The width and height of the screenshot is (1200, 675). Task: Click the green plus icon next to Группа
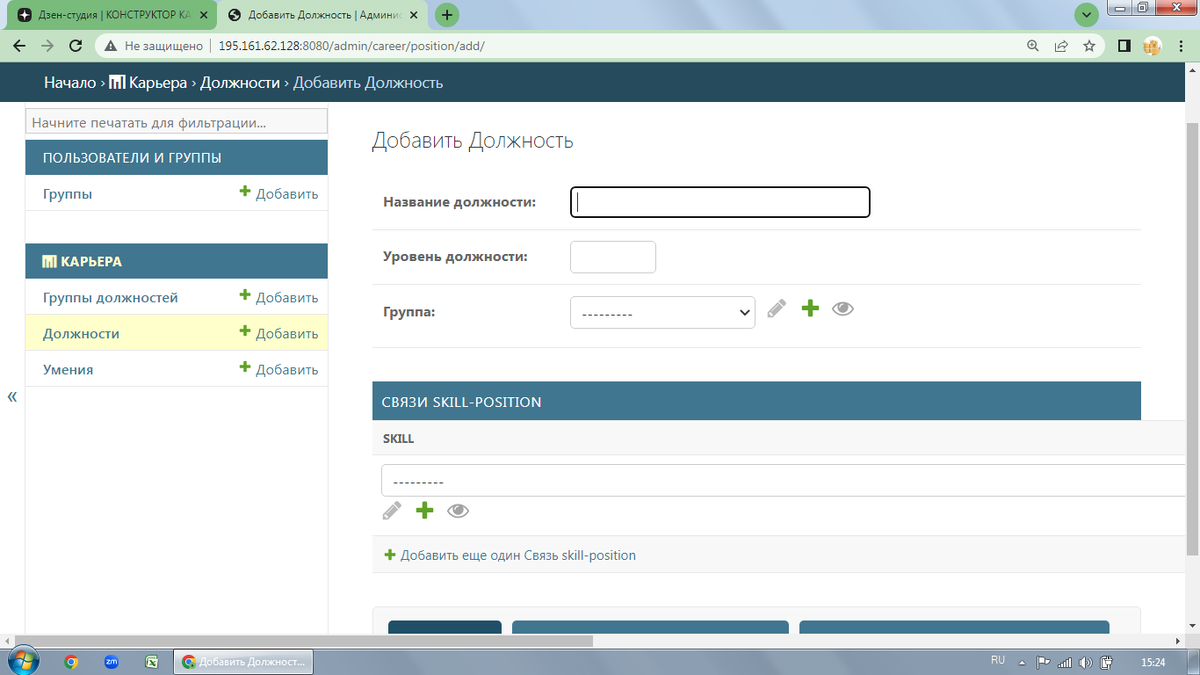click(810, 308)
